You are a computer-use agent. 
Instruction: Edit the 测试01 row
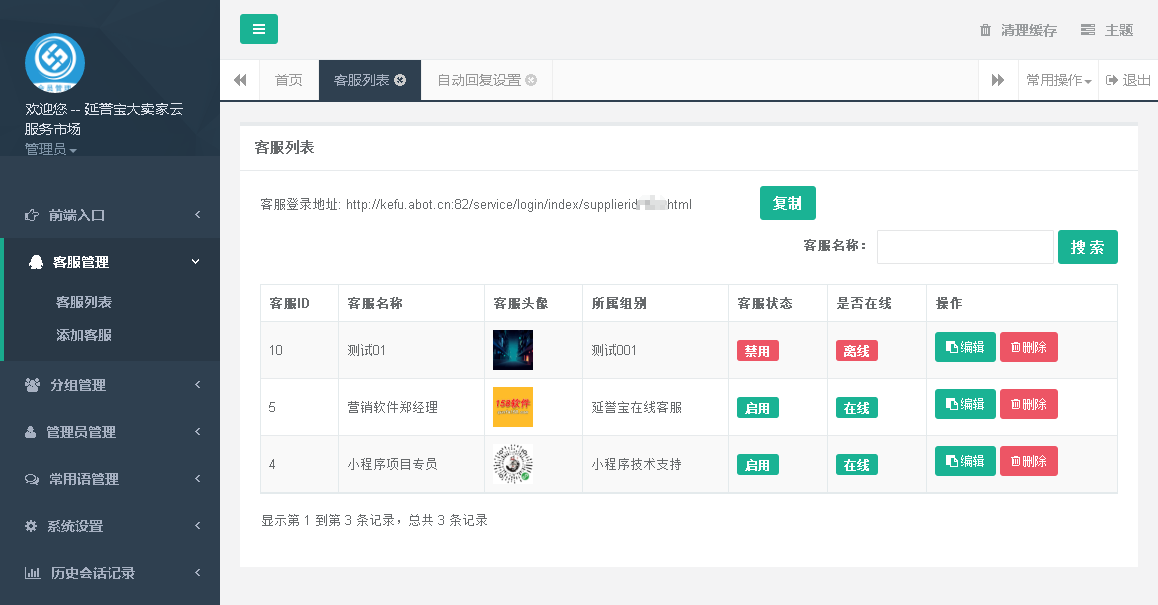pos(965,347)
